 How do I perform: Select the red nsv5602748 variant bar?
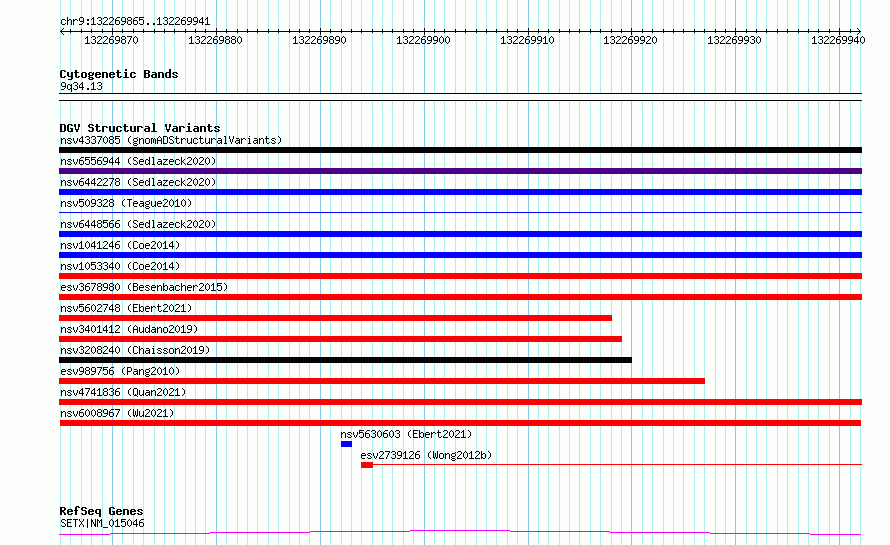(335, 318)
